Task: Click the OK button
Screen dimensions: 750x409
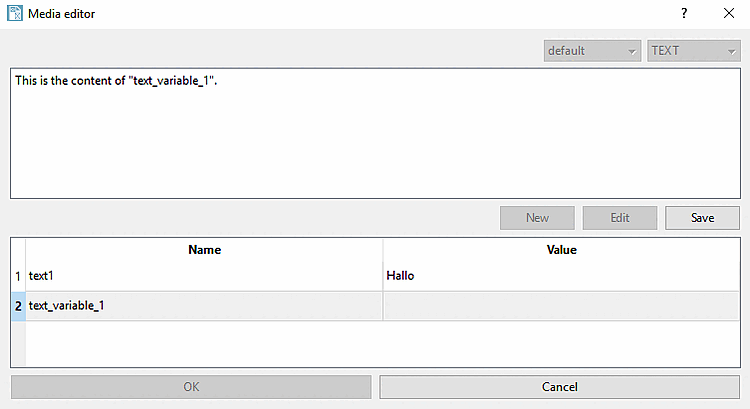Action: click(x=191, y=387)
